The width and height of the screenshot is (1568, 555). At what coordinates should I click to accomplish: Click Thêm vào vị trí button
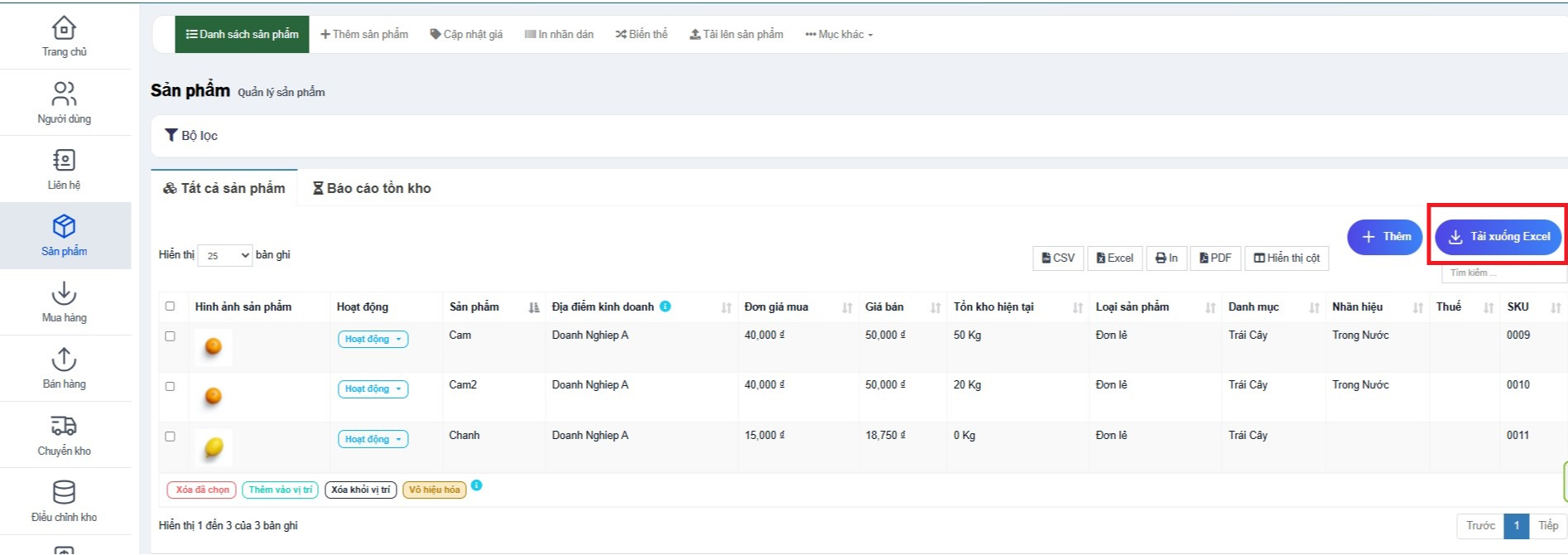click(x=281, y=490)
